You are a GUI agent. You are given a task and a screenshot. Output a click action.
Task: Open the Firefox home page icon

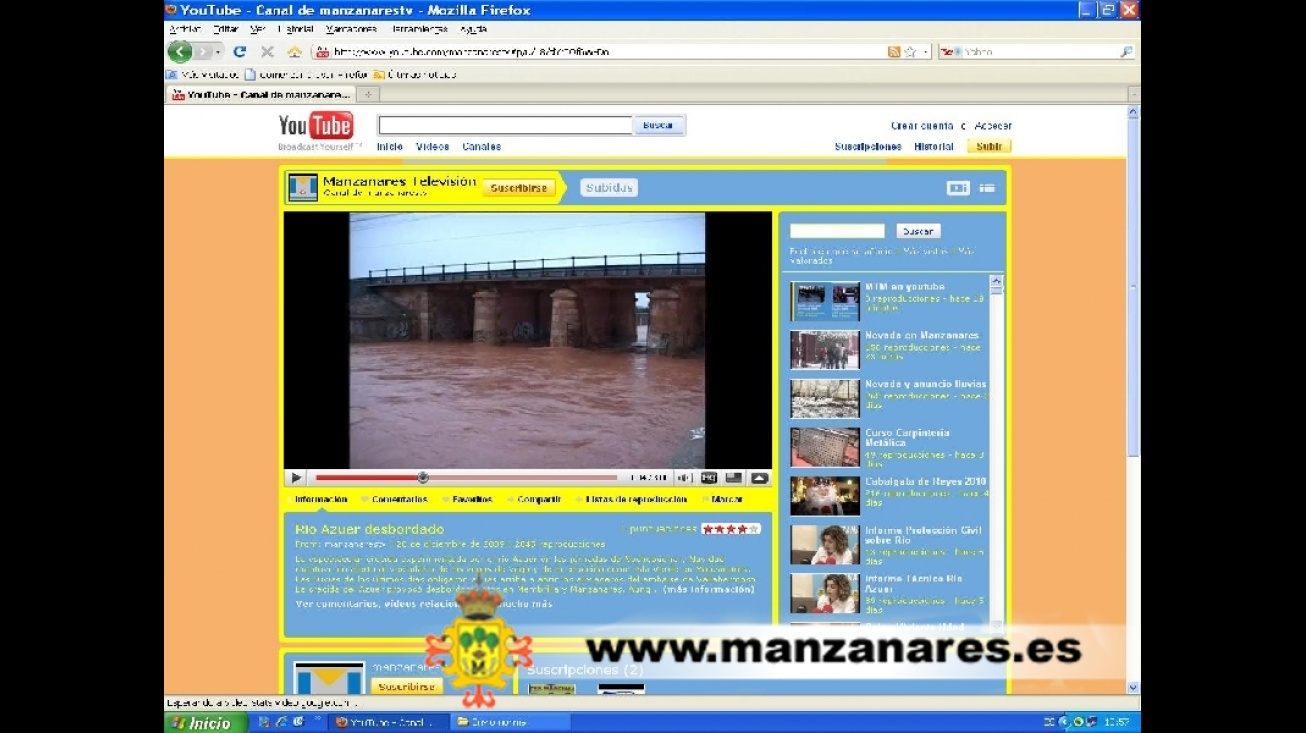pos(294,52)
